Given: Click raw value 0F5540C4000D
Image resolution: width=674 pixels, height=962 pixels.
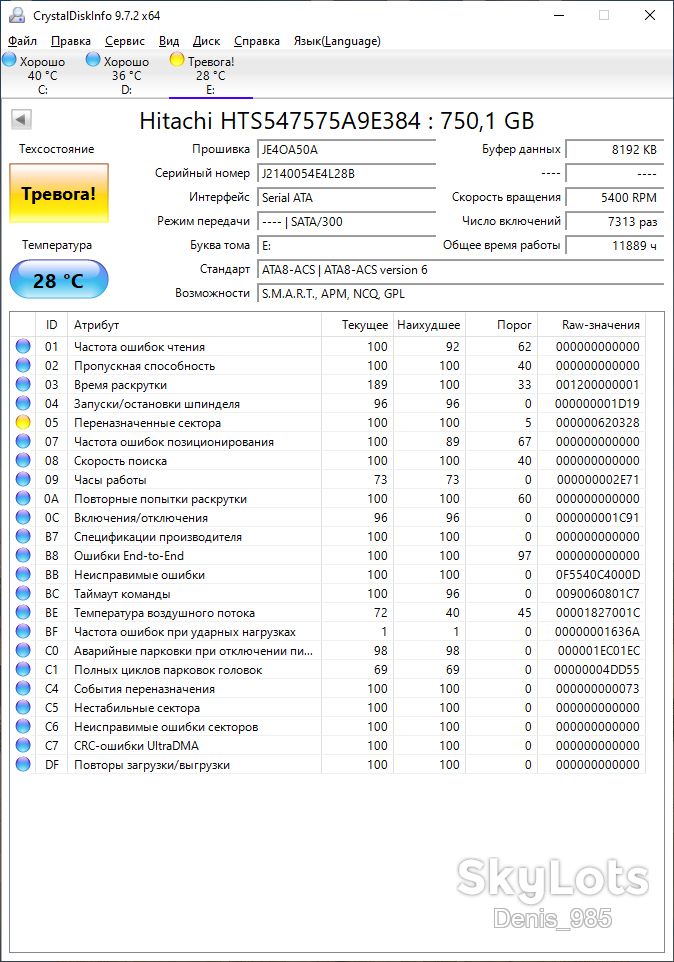Looking at the screenshot, I should coord(597,575).
